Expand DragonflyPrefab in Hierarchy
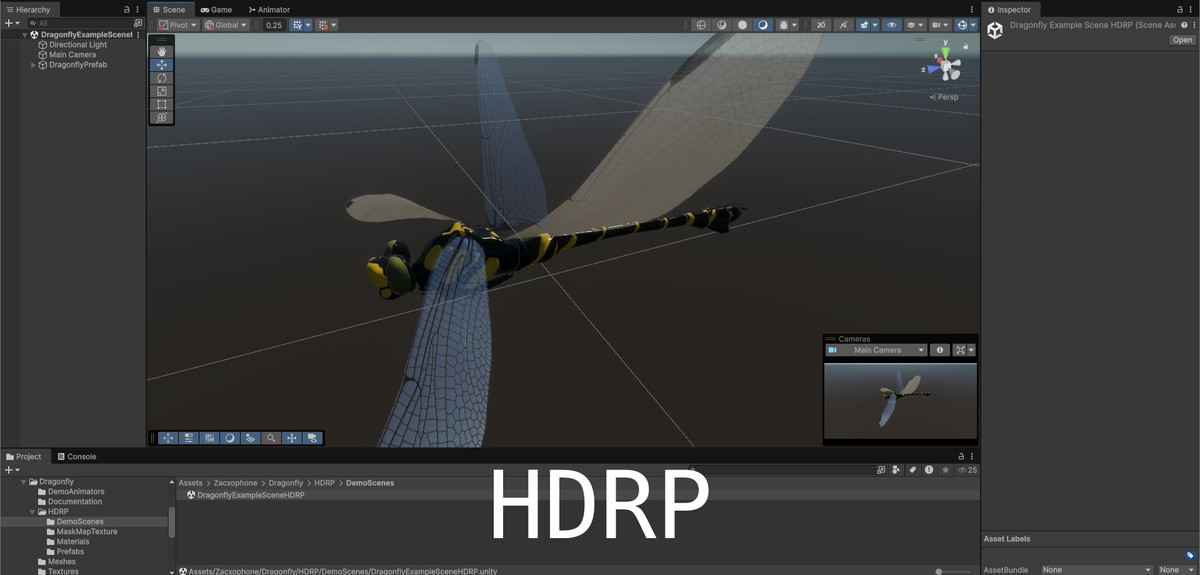Image resolution: width=1200 pixels, height=575 pixels. coord(33,65)
